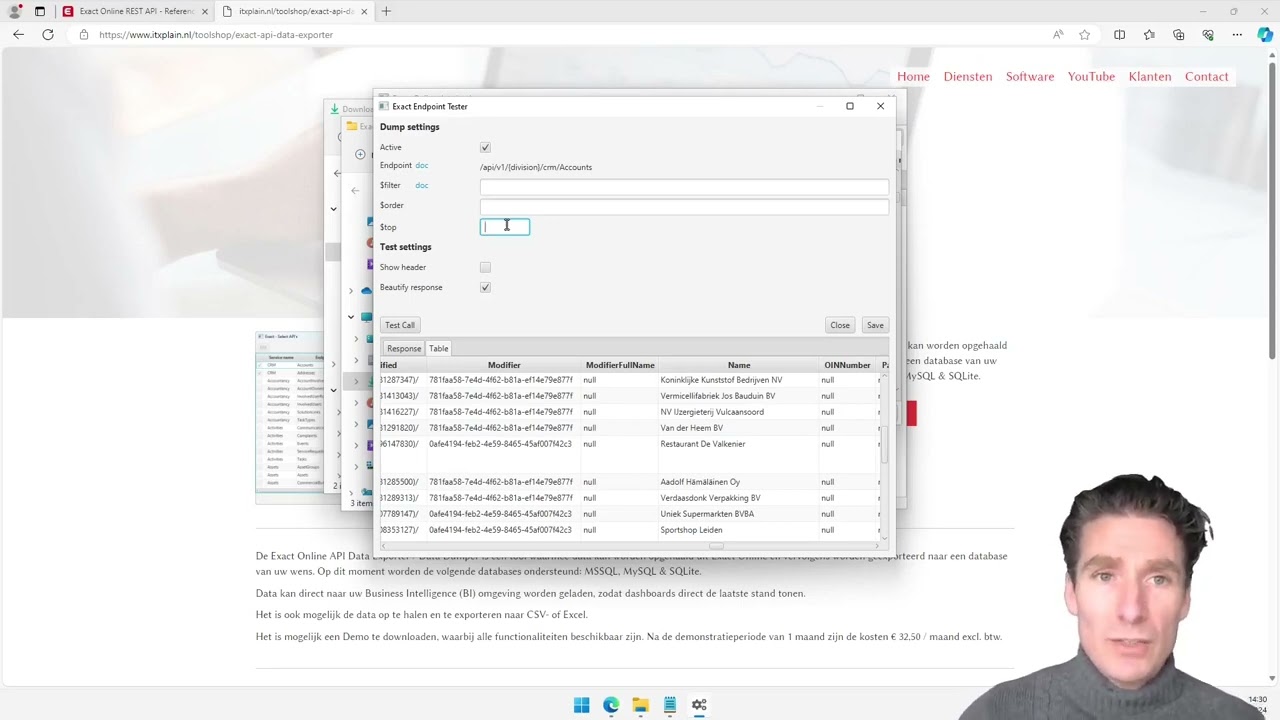Refresh the current page

tap(48, 34)
